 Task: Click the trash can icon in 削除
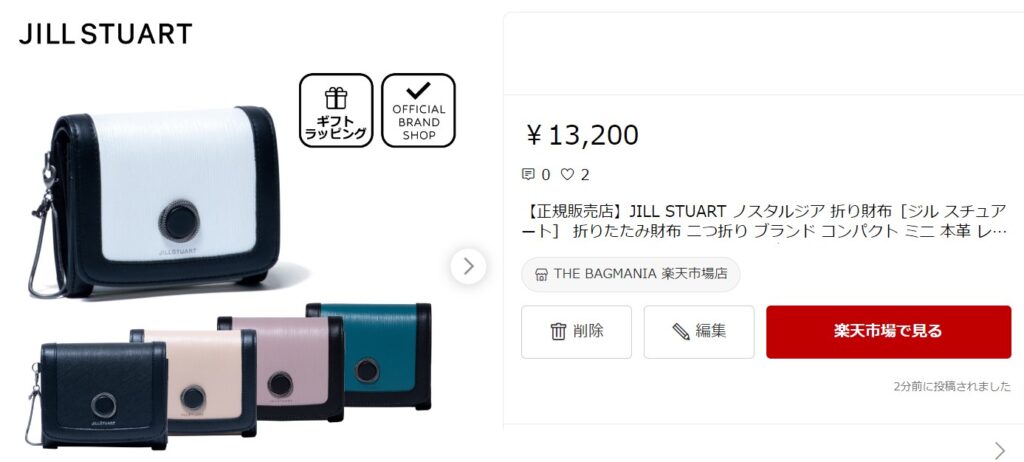tap(558, 331)
